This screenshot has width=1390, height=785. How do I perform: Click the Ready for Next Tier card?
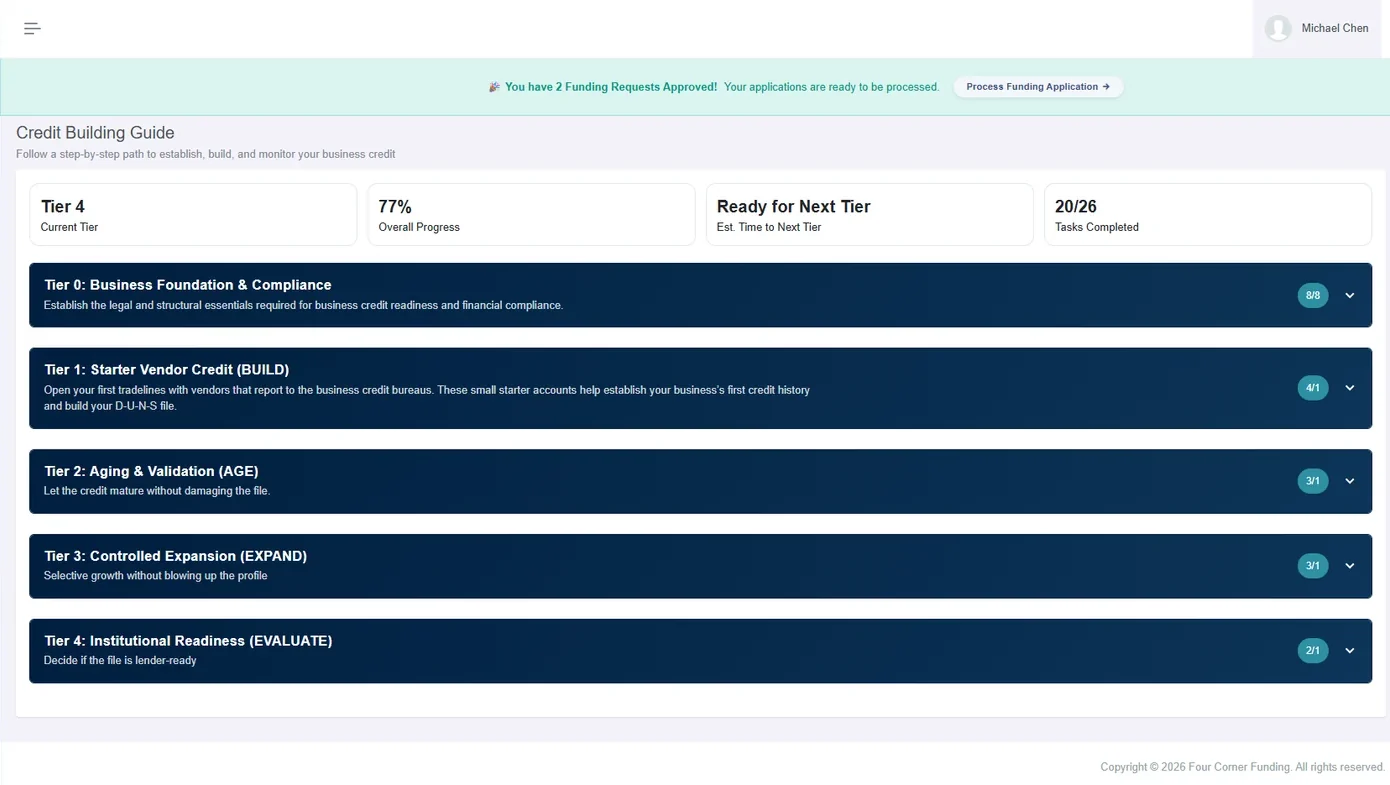point(869,214)
